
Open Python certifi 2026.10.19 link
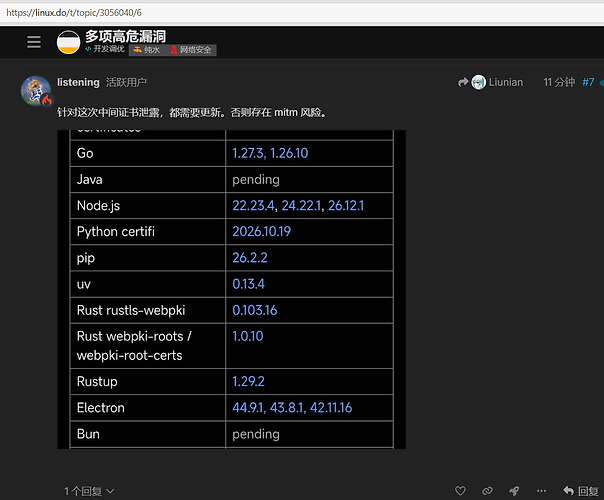[x=262, y=232]
